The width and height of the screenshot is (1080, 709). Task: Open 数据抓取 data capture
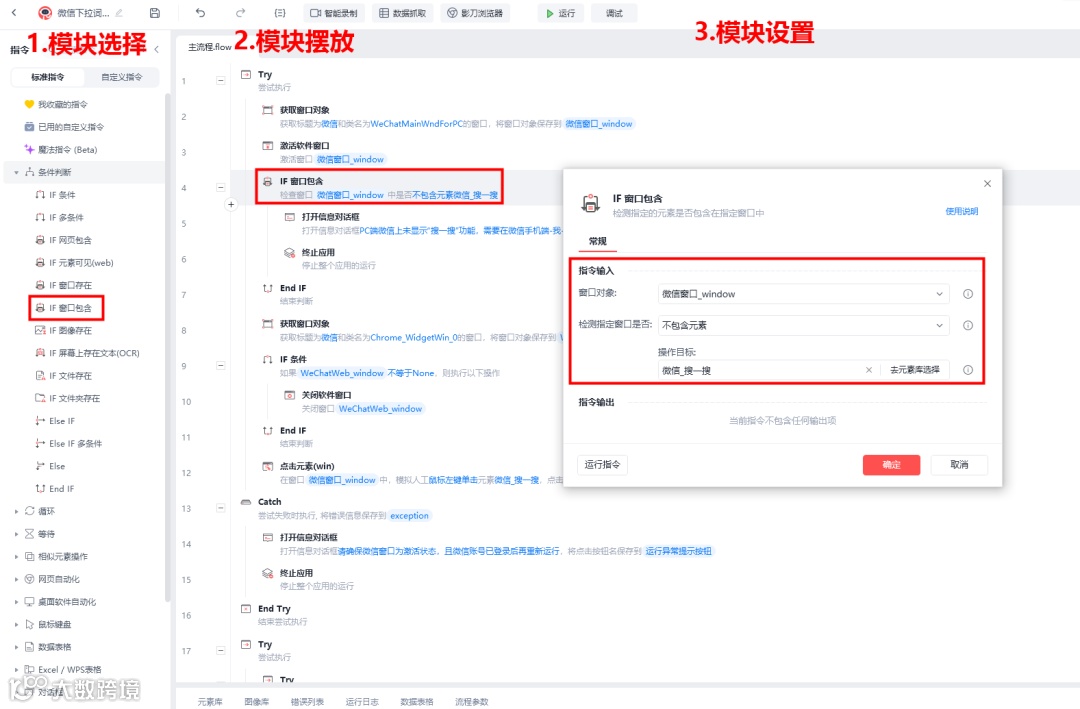pyautogui.click(x=403, y=13)
